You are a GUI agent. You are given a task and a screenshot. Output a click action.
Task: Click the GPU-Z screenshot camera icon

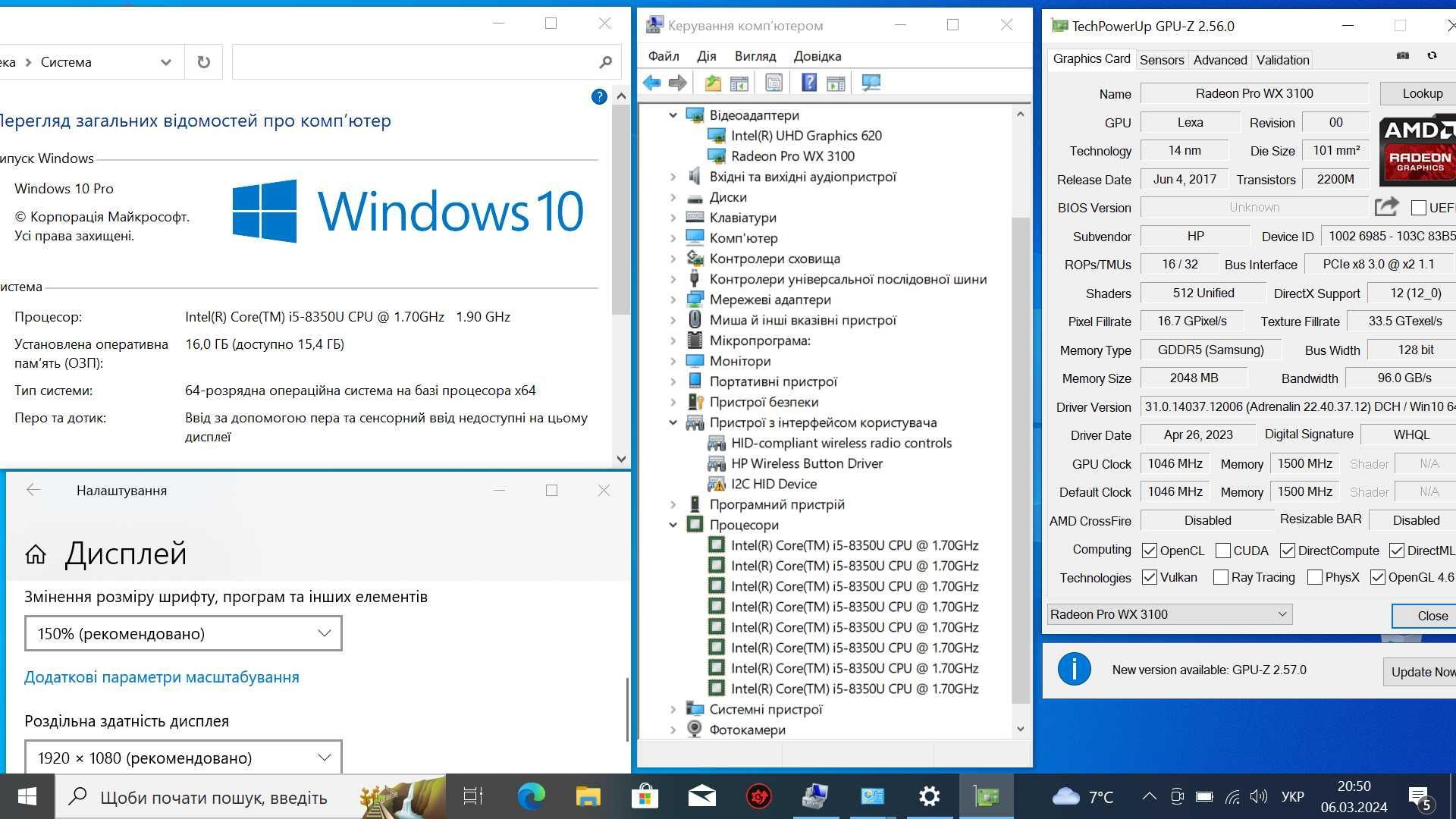click(x=1403, y=55)
